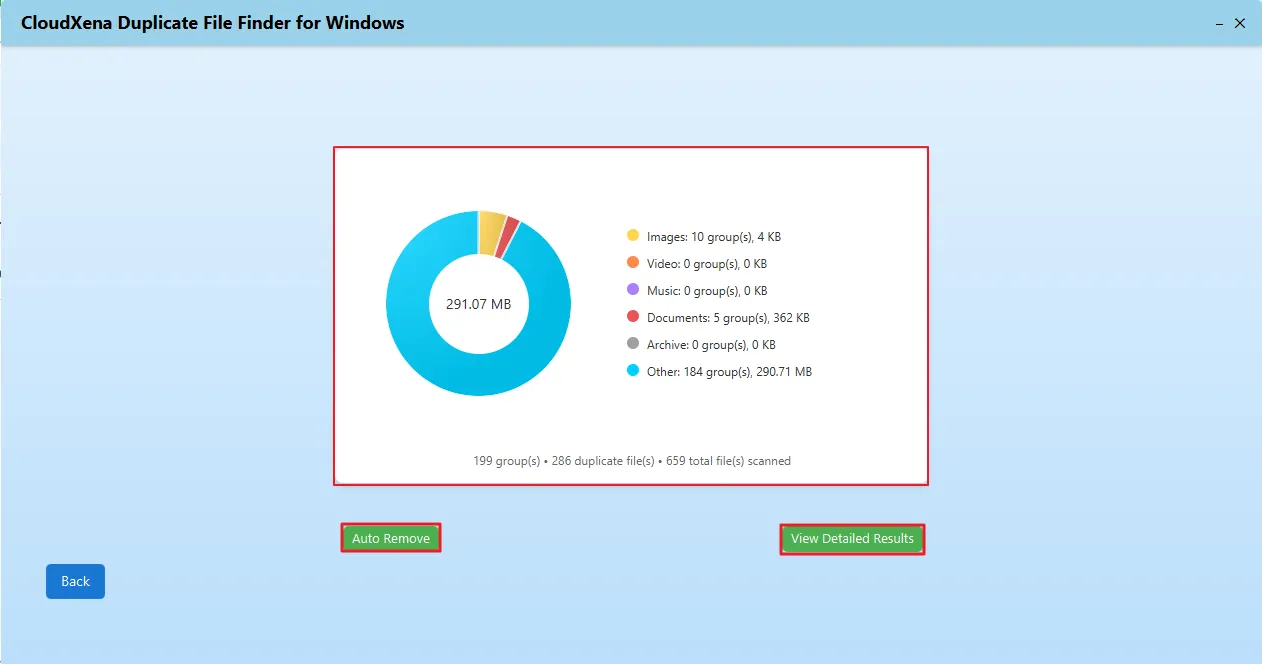Click the purple Music legend dot
This screenshot has height=664, width=1262.
tap(632, 290)
